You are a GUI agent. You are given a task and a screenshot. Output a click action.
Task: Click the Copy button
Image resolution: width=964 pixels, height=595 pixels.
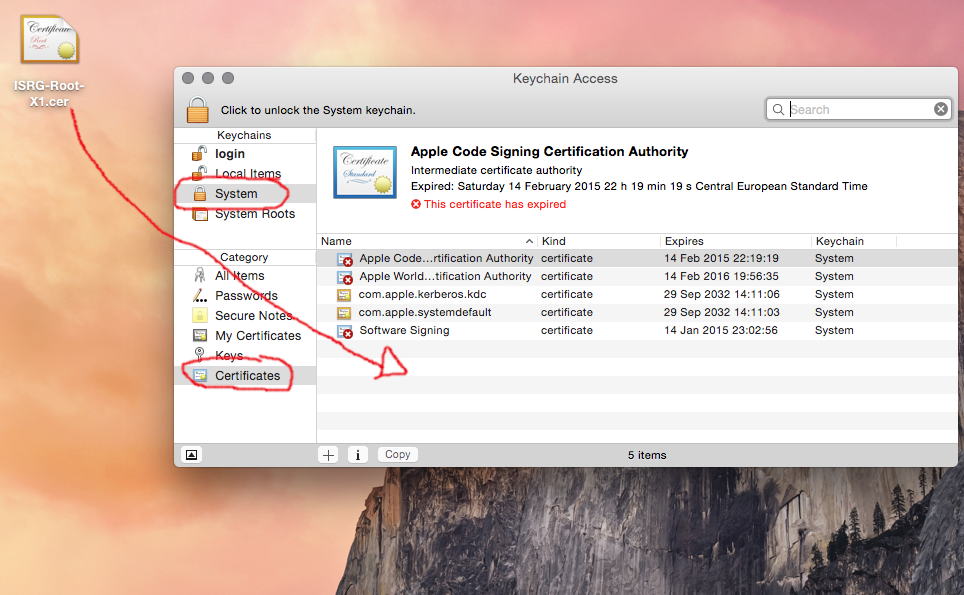click(x=398, y=454)
